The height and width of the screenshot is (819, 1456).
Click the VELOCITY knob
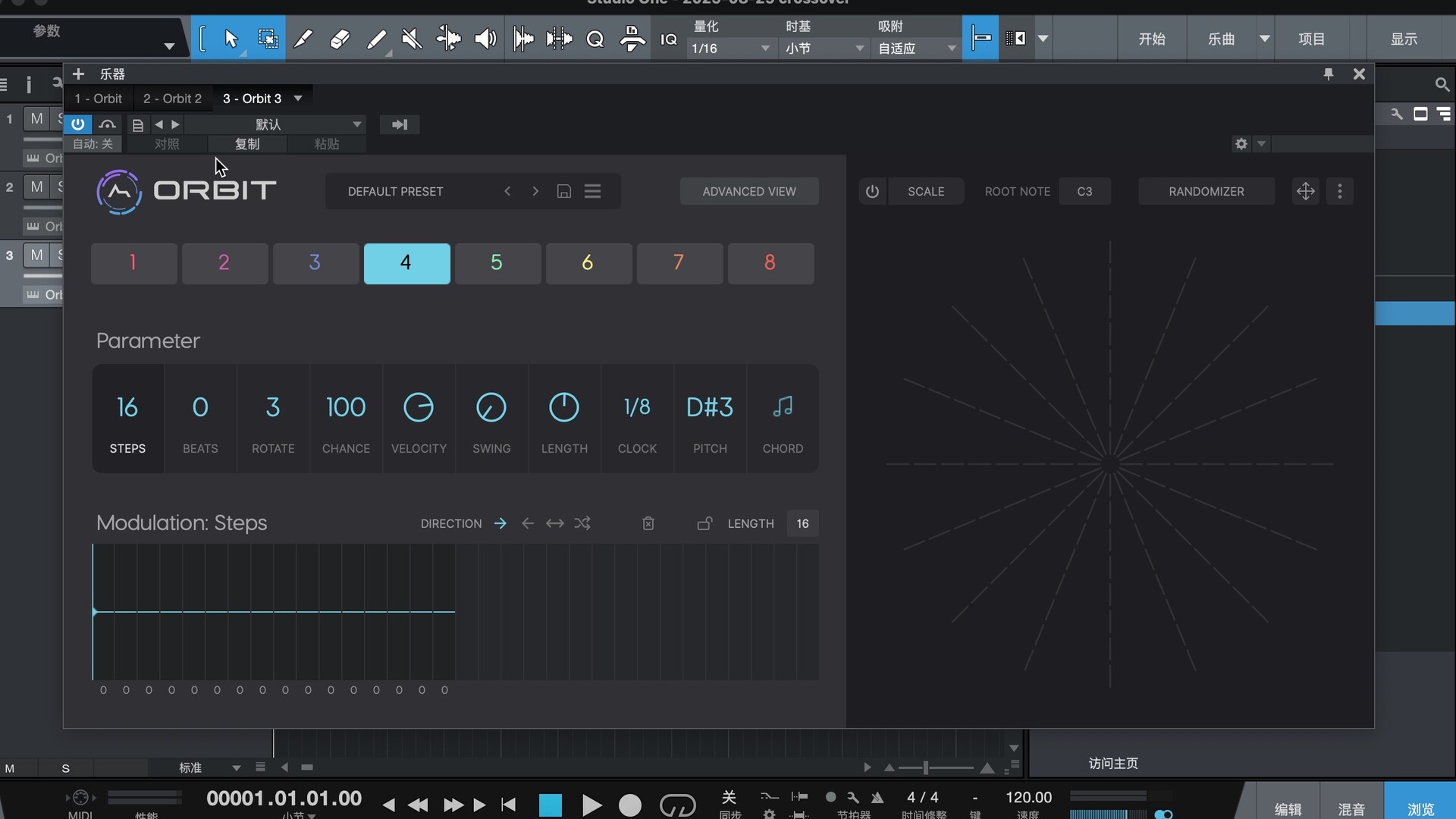[418, 408]
